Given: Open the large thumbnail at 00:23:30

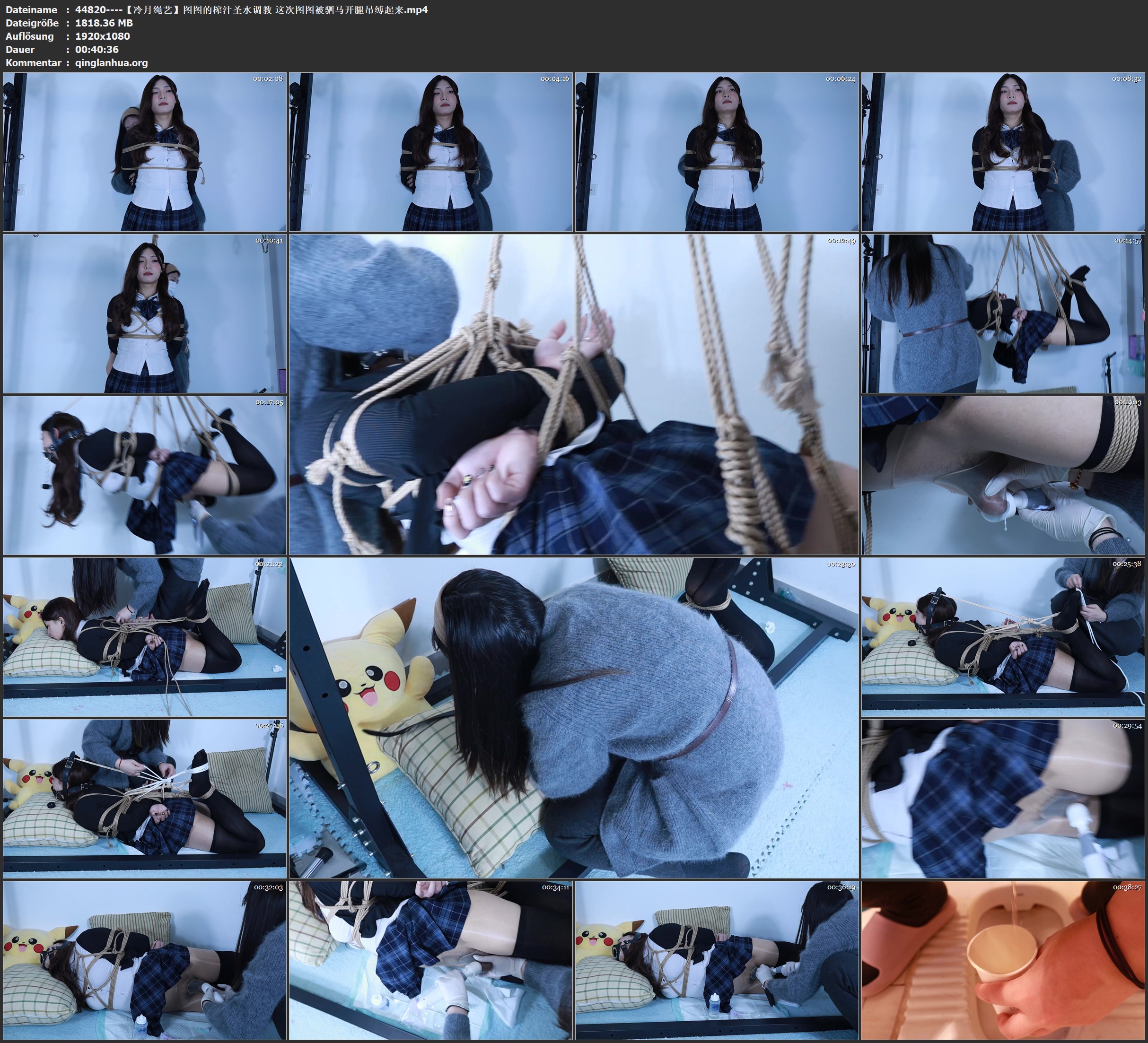Looking at the screenshot, I should point(574,717).
